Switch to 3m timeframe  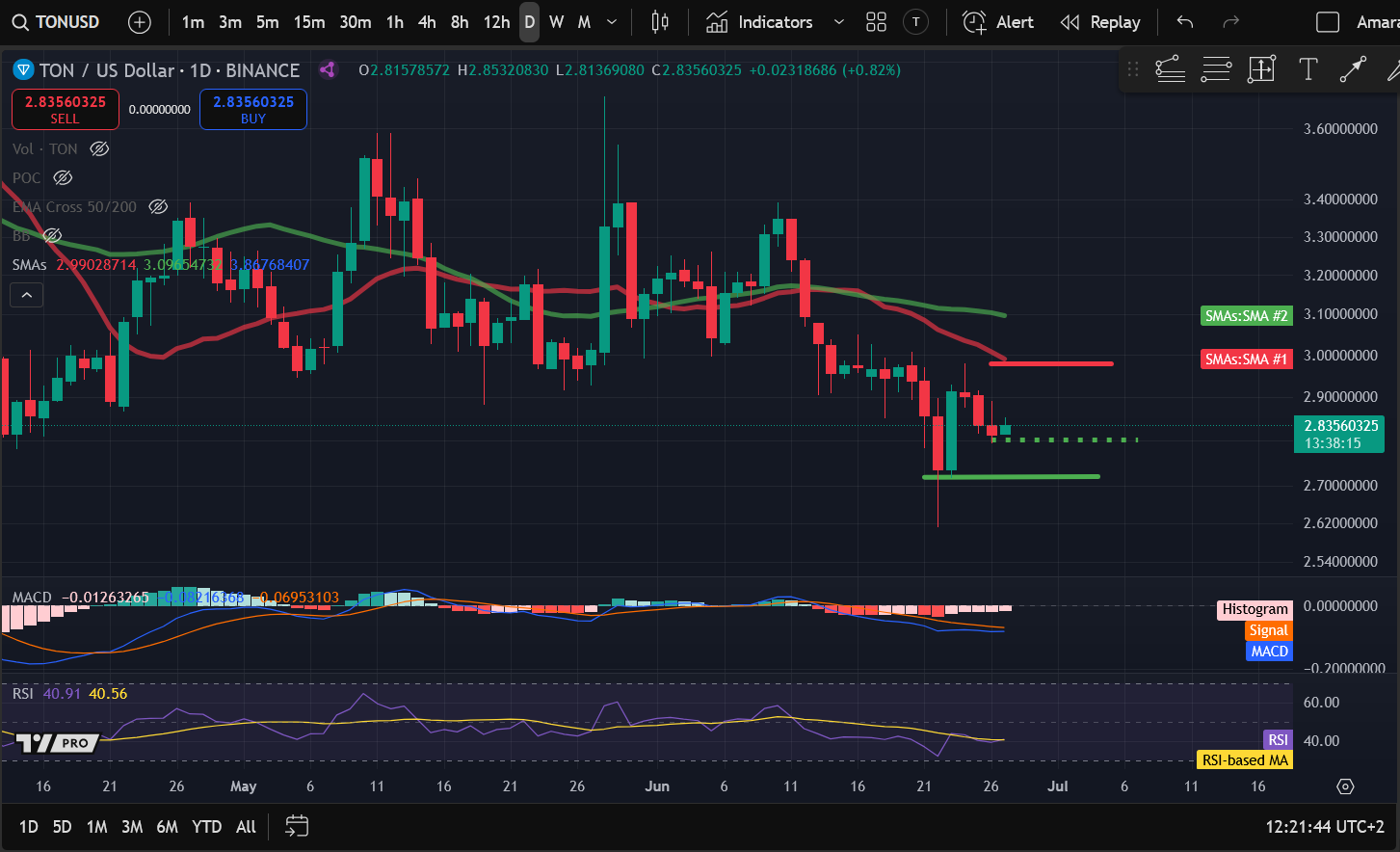point(230,22)
